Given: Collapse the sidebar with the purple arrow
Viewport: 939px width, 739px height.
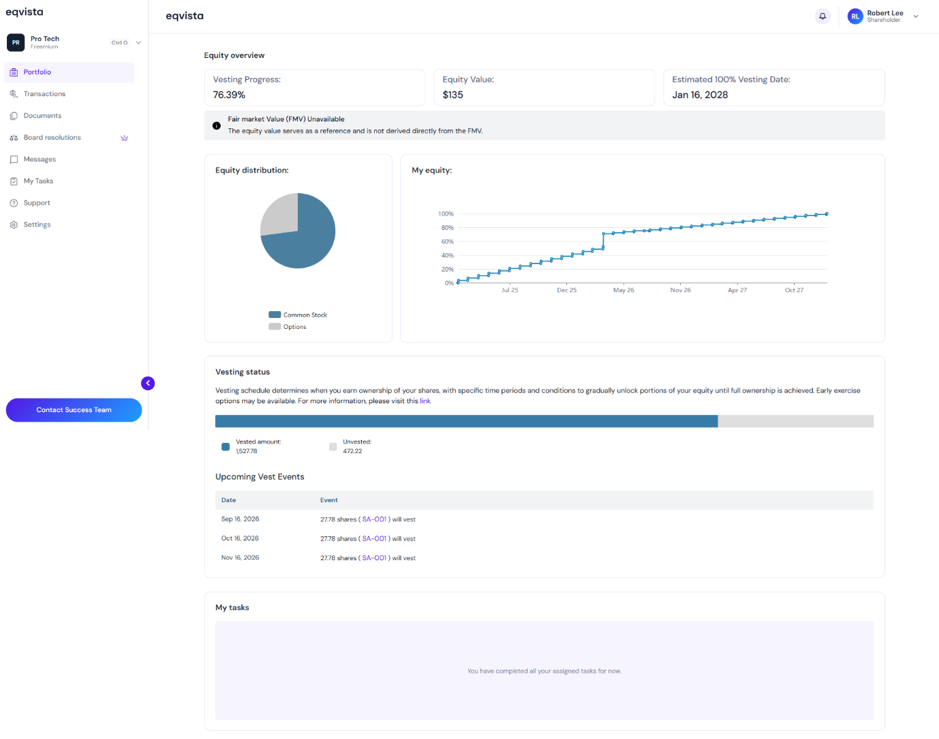Looking at the screenshot, I should [x=148, y=383].
